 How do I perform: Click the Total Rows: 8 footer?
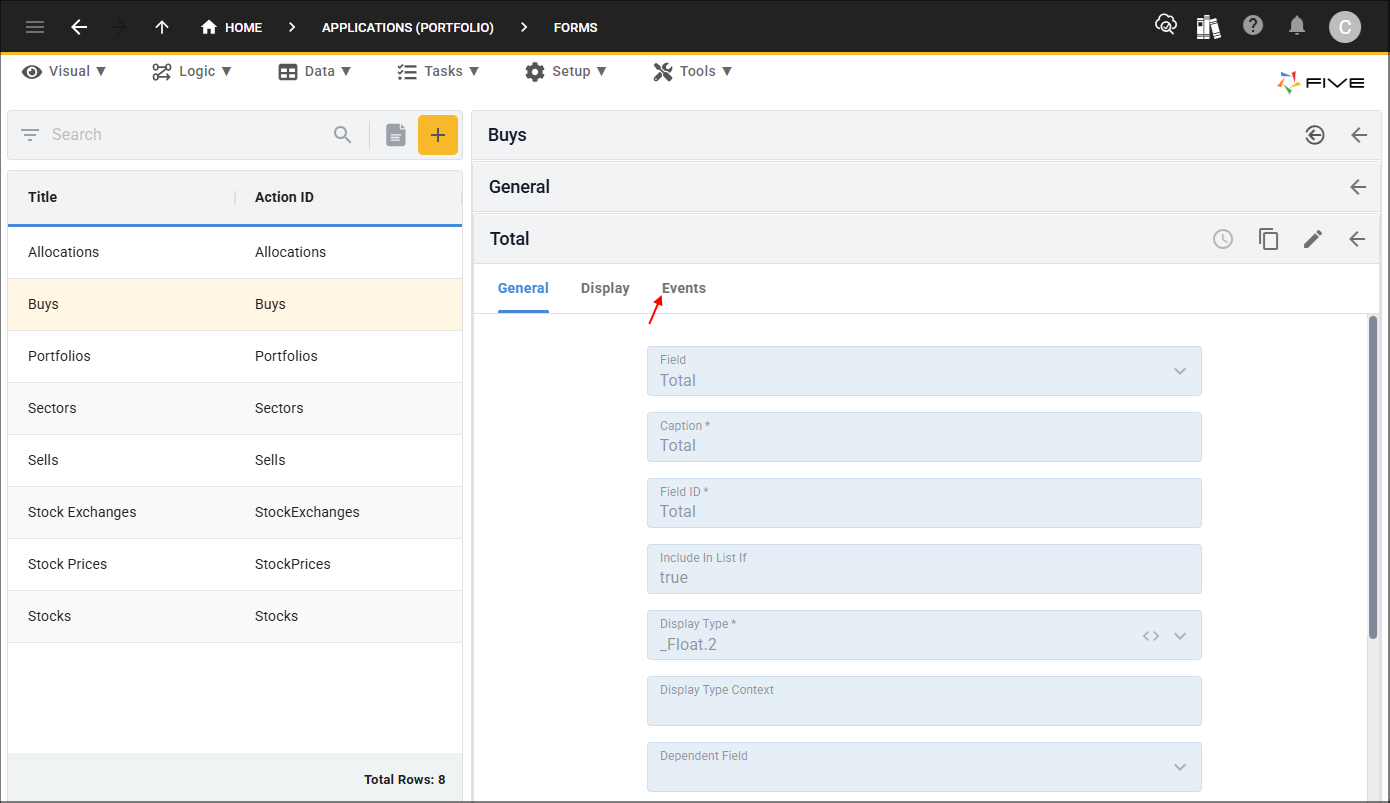[405, 779]
